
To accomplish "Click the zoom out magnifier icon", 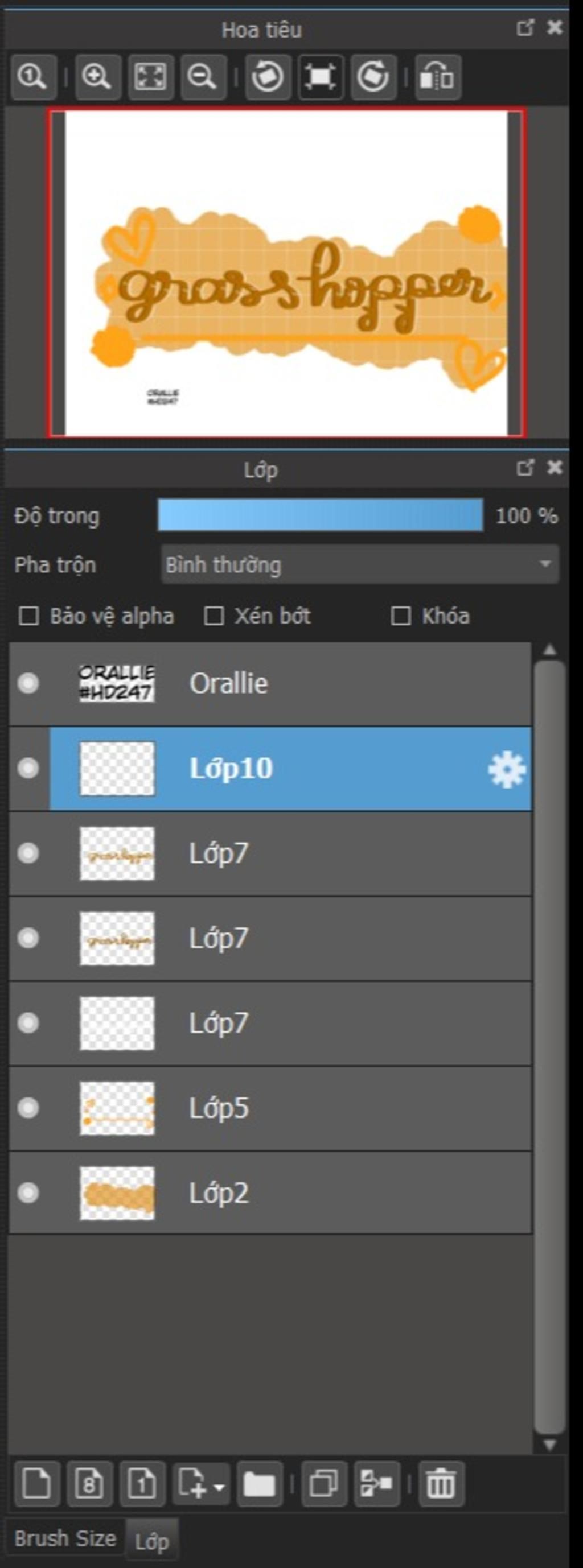I will pos(203,77).
